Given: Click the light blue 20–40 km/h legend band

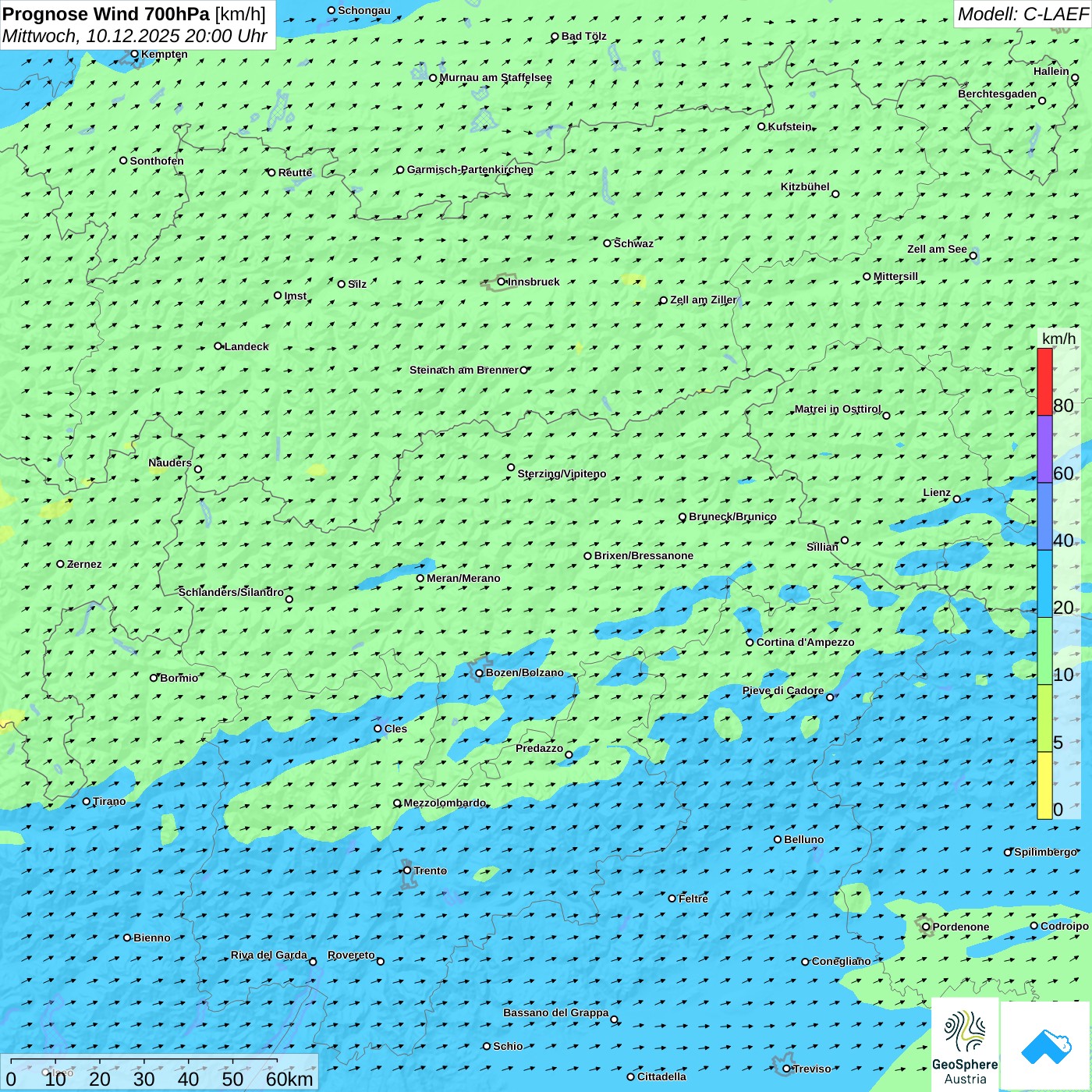Looking at the screenshot, I should click(1044, 583).
